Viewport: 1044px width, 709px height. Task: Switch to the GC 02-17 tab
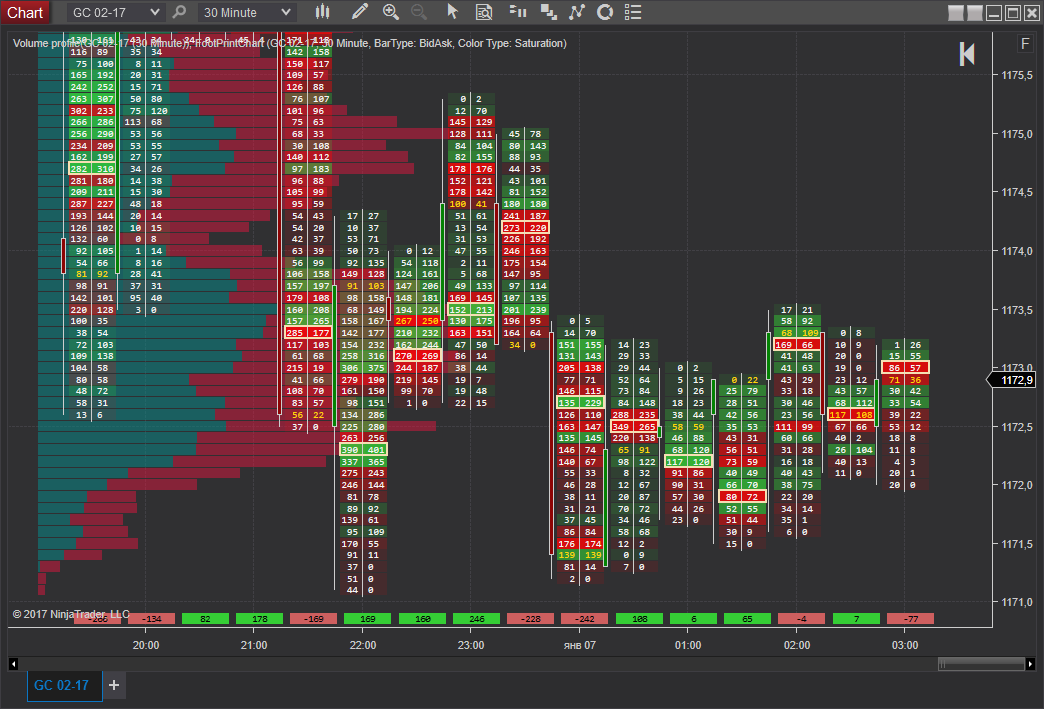(x=61, y=685)
